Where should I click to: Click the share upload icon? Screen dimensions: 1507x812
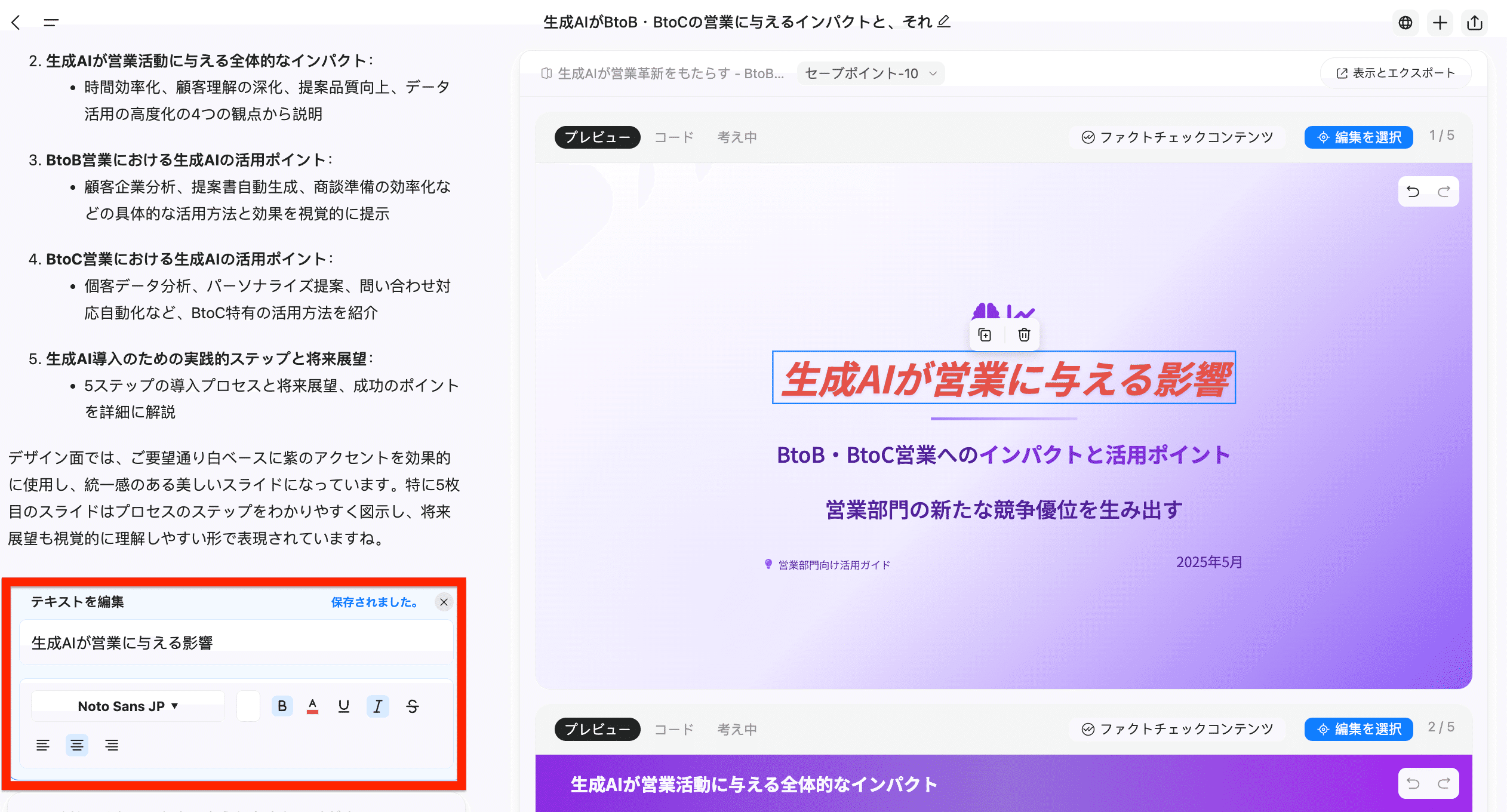[1475, 23]
